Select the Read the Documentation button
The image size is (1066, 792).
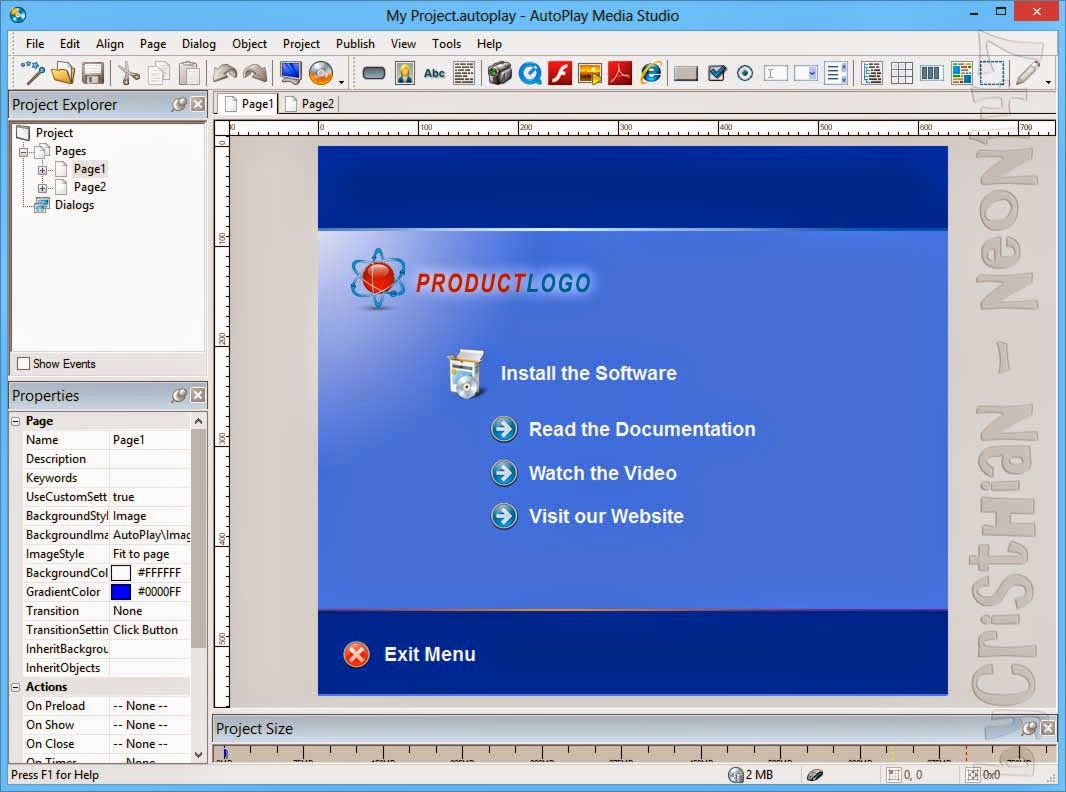click(623, 429)
